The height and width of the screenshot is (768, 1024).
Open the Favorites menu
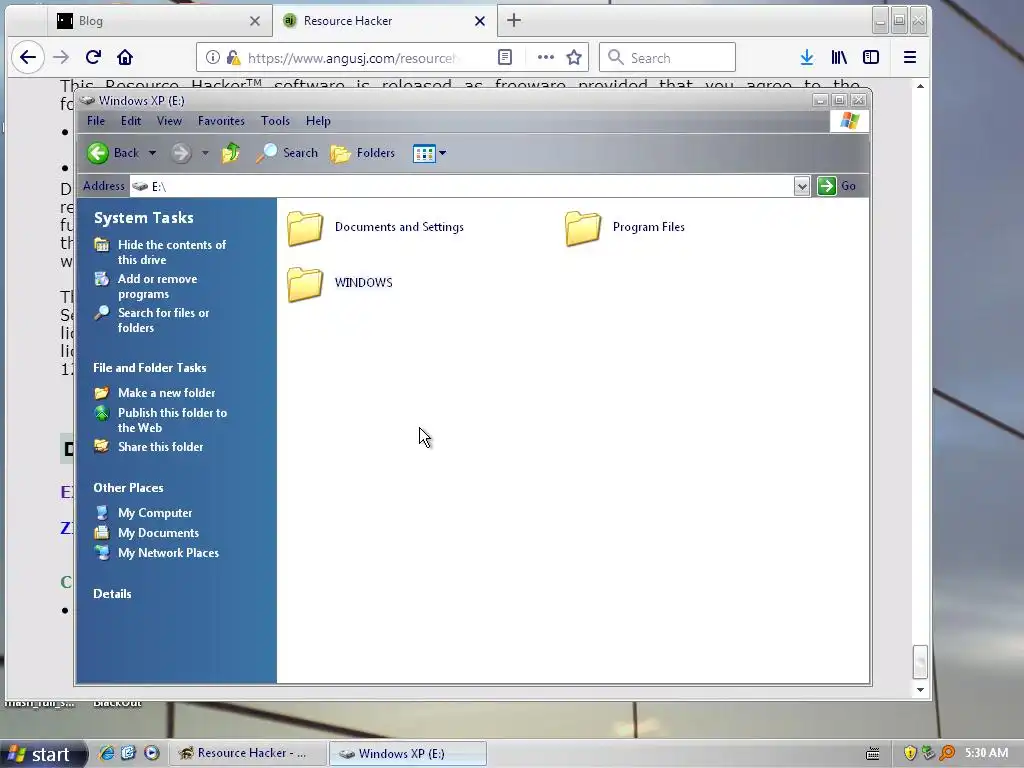coord(221,121)
